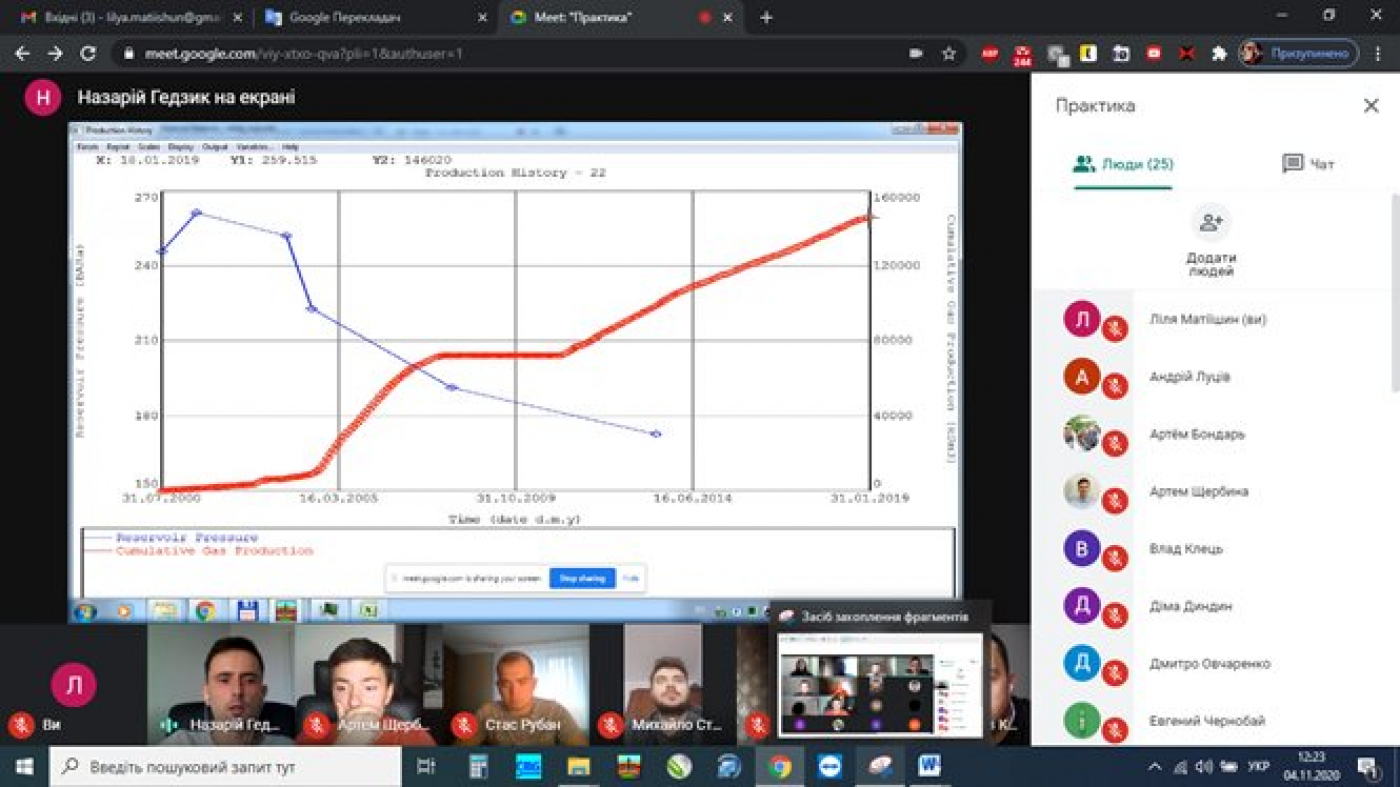Open a new browser tab
This screenshot has height=787, width=1400.
[x=766, y=17]
